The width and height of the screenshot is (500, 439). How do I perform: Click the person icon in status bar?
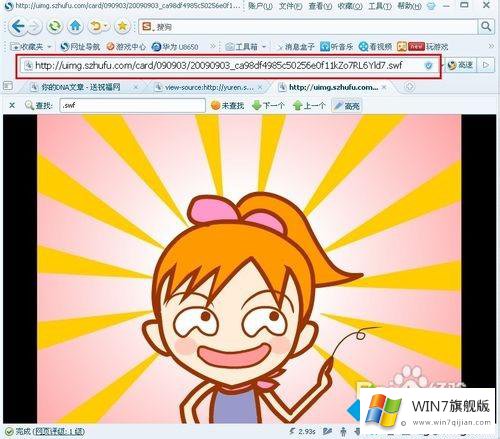(x=343, y=432)
